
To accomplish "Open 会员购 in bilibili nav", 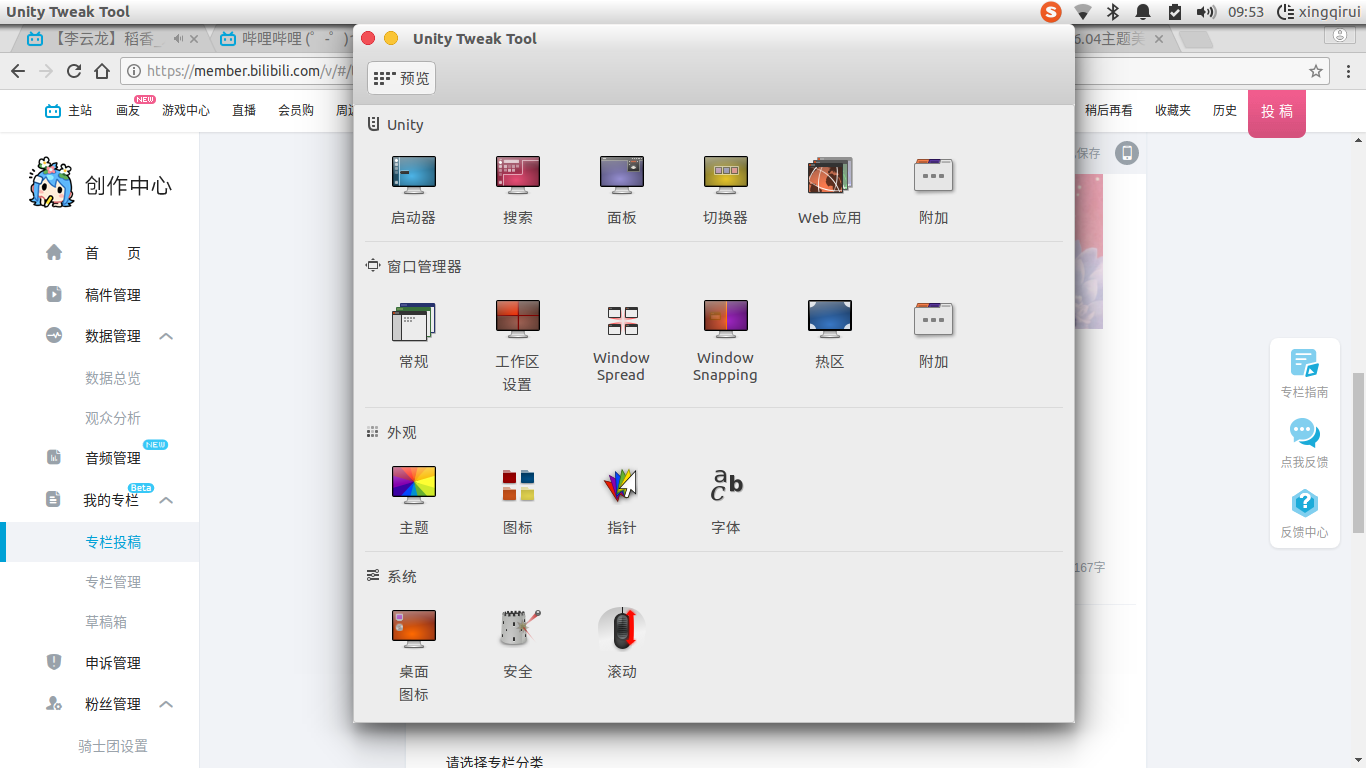I will coord(296,110).
